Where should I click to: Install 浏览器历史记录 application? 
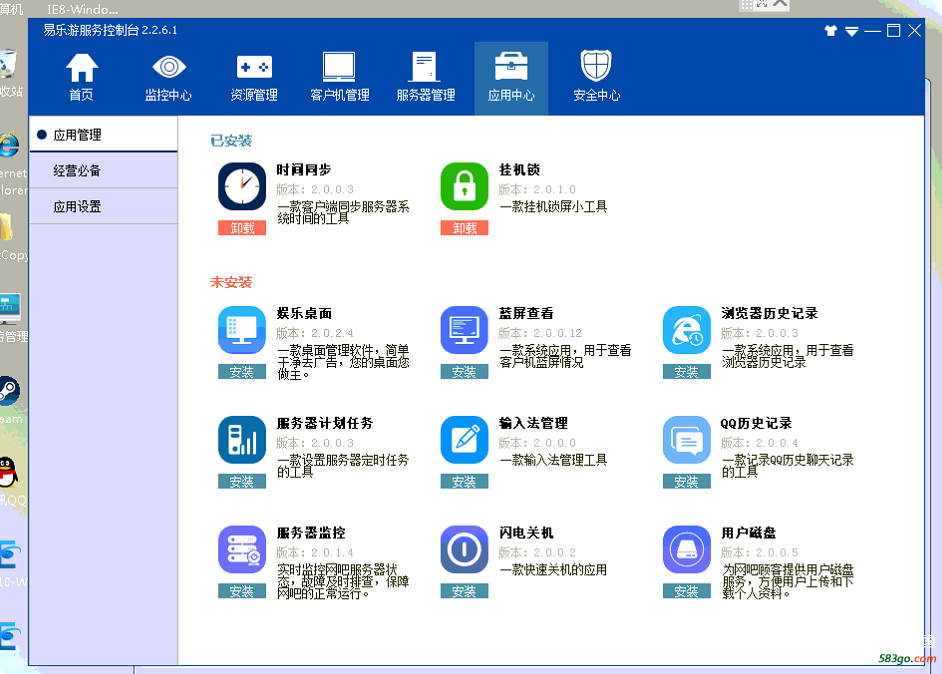pyautogui.click(x=687, y=372)
